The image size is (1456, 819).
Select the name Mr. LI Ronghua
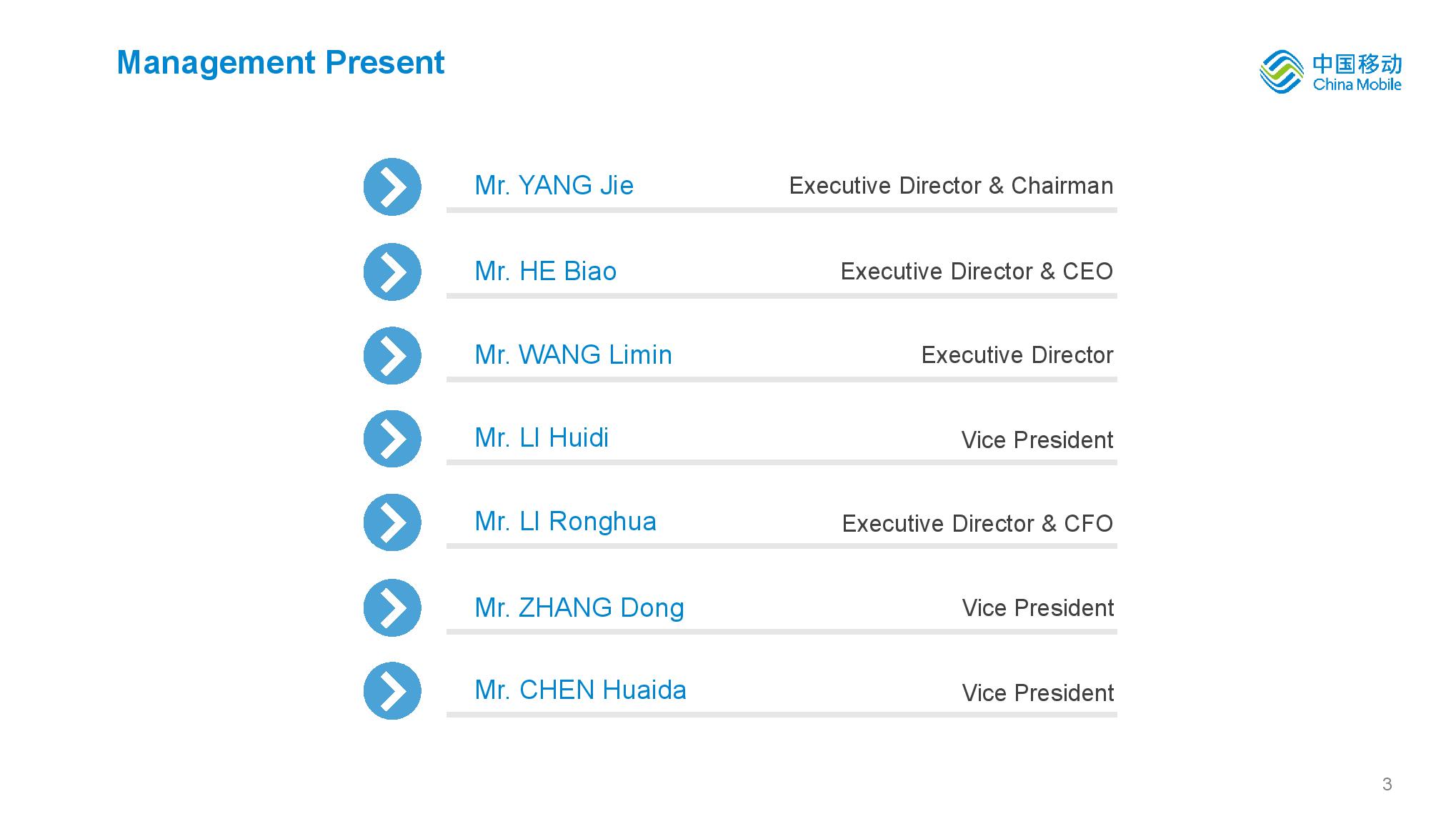[565, 522]
